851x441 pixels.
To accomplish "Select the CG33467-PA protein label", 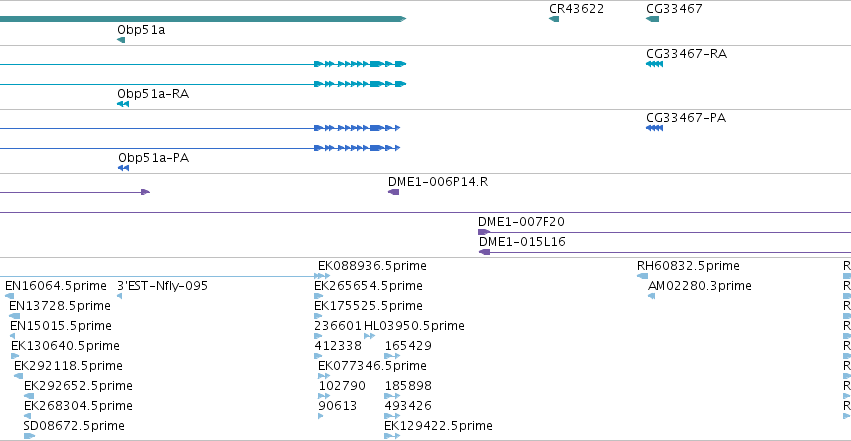I will pyautogui.click(x=686, y=118).
